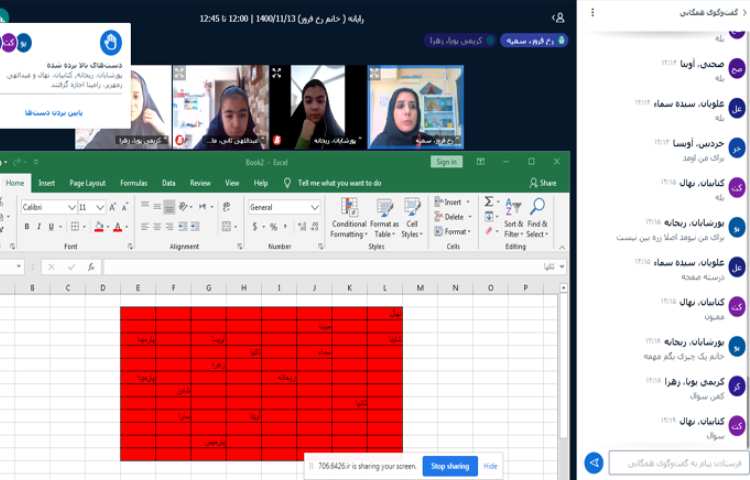Open Format as Table gallery
Screen dimensions: 750x480
(x=384, y=208)
